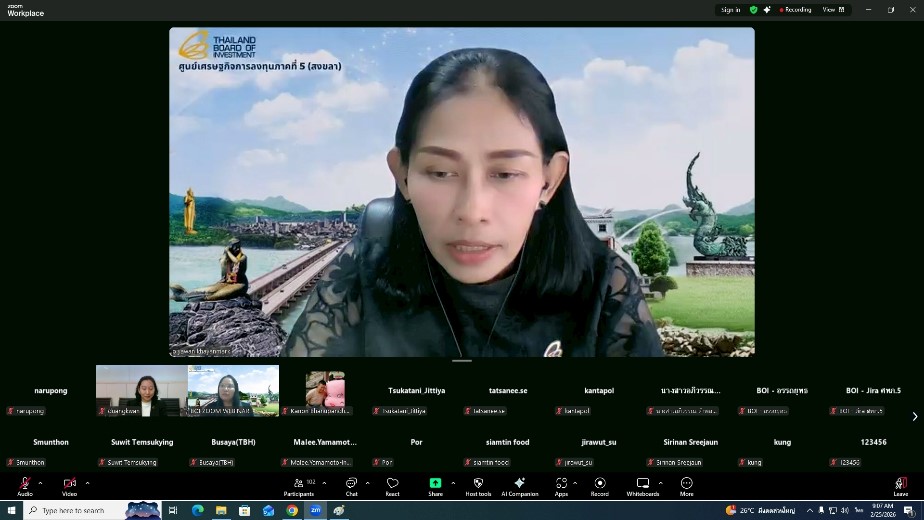The height and width of the screenshot is (520, 924).
Task: Start camera with the Video button
Action: 69,485
